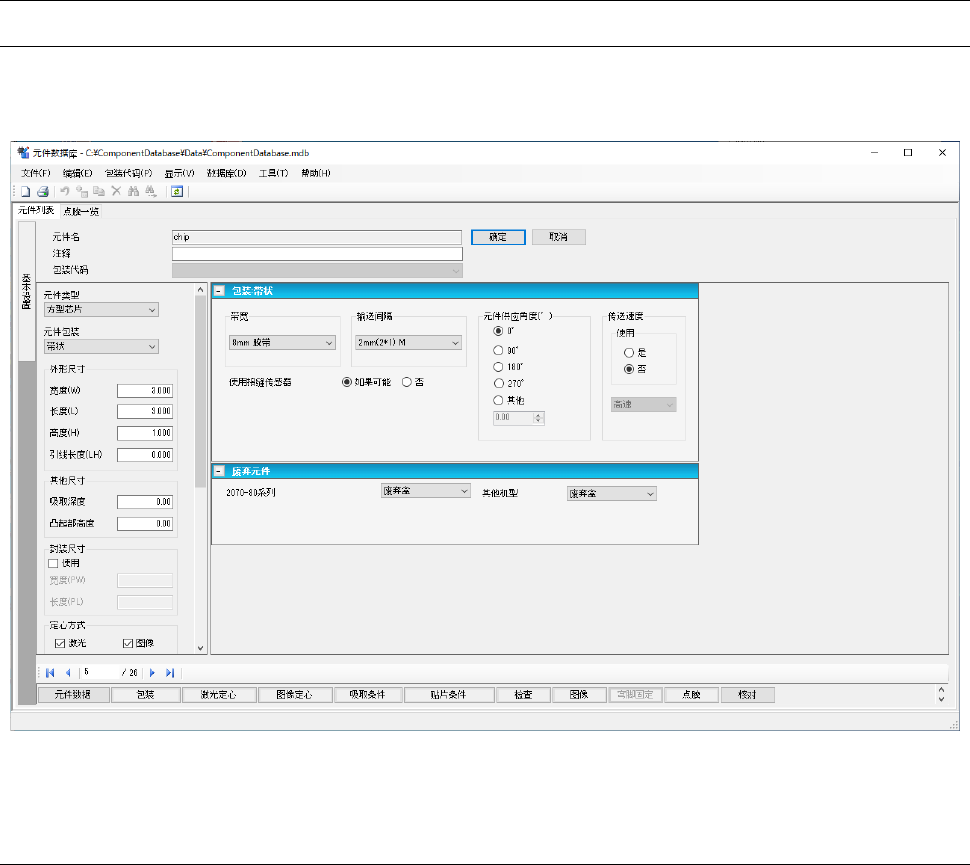Jump to the last record
The width and height of the screenshot is (970, 865).
[x=170, y=673]
